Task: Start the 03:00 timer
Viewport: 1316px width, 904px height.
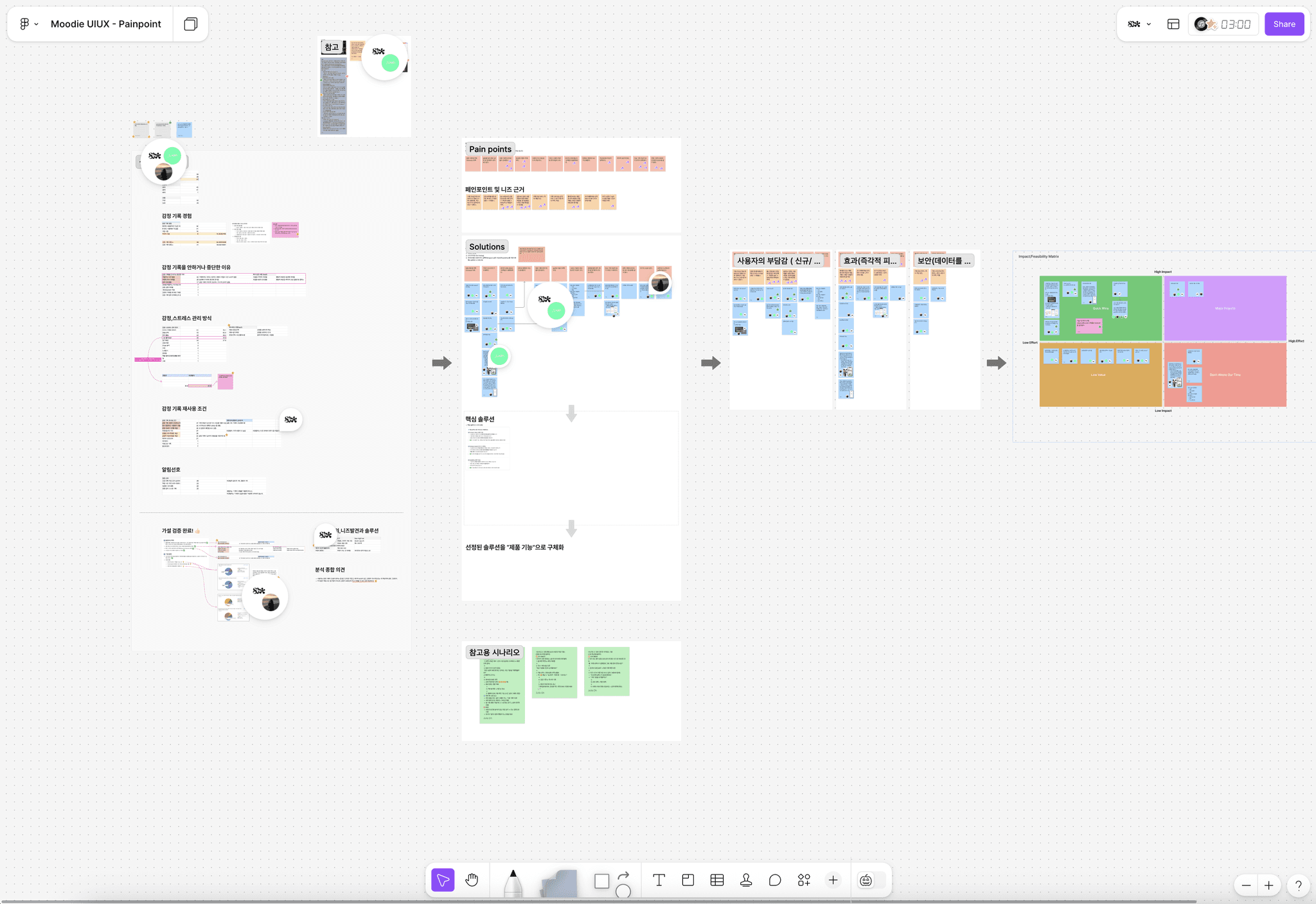Action: click(x=1234, y=24)
